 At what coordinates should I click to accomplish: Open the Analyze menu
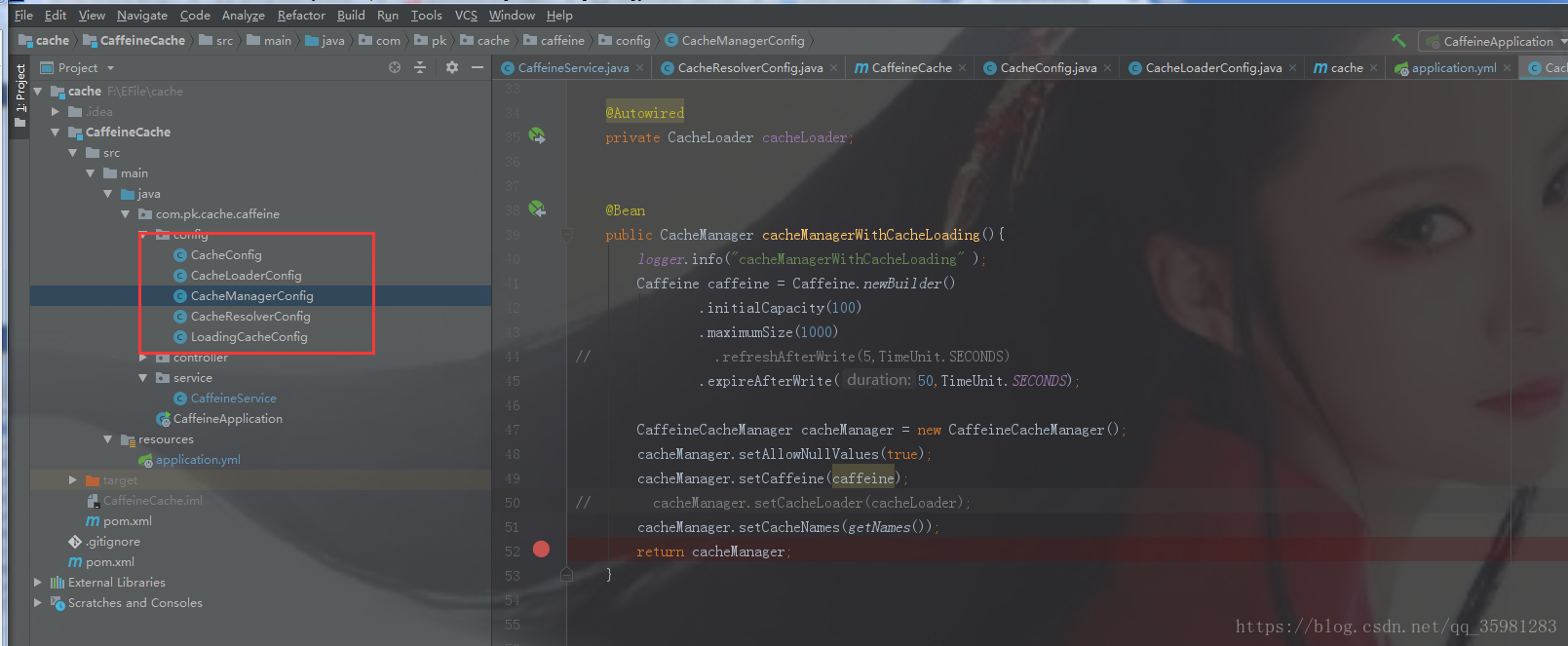coord(244,16)
